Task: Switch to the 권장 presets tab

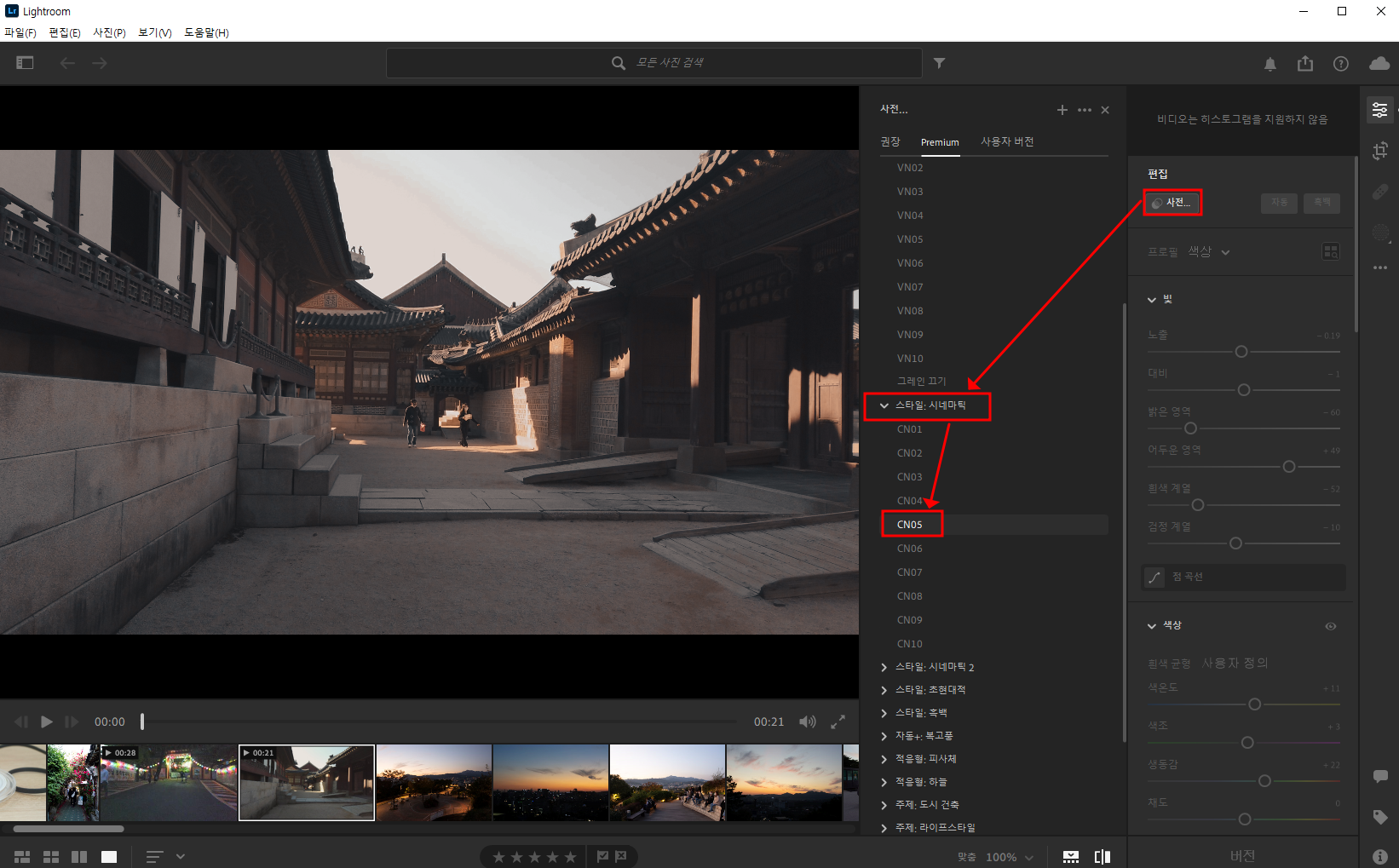Action: [x=890, y=141]
